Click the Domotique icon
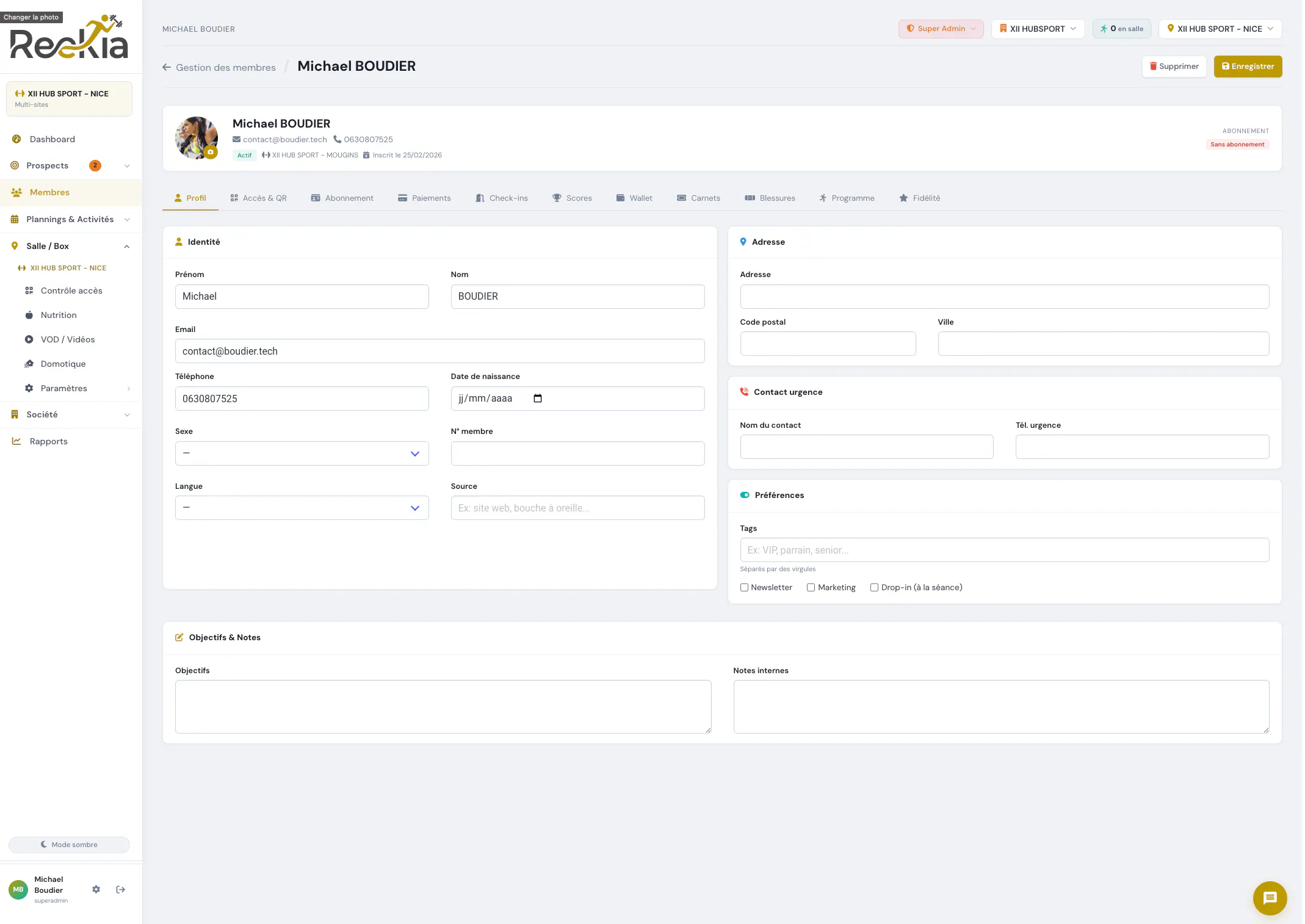Viewport: 1305px width, 924px height. (x=29, y=364)
